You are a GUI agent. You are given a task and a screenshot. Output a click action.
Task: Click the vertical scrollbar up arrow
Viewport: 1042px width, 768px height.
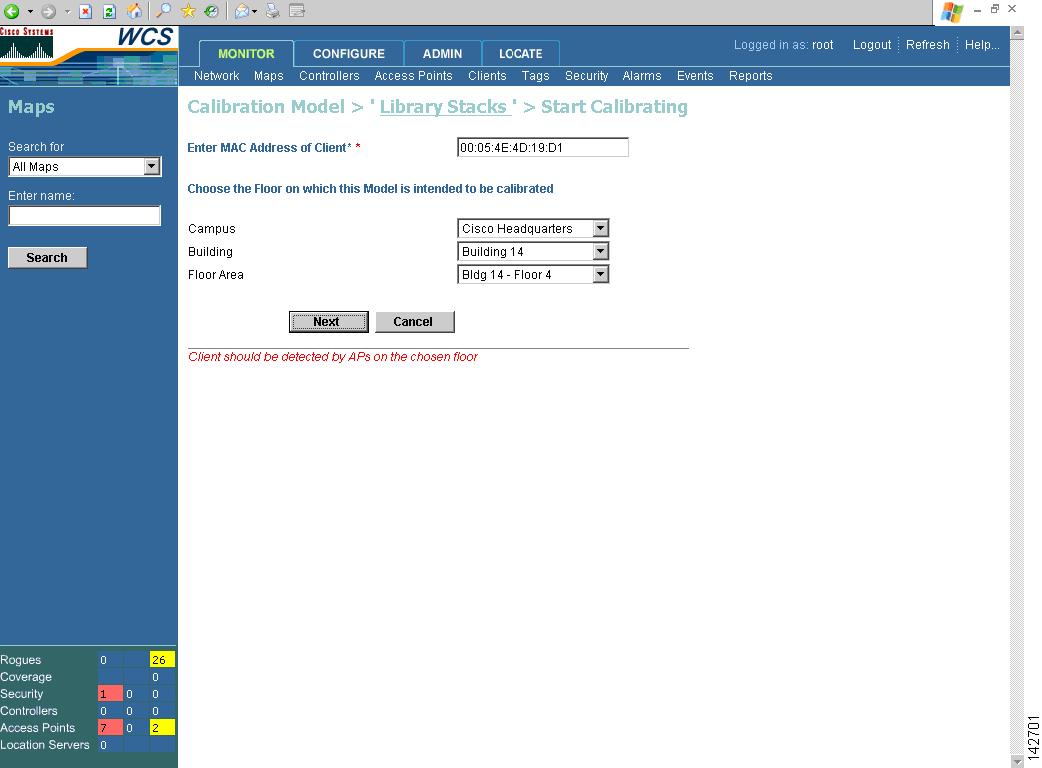pos(1017,33)
